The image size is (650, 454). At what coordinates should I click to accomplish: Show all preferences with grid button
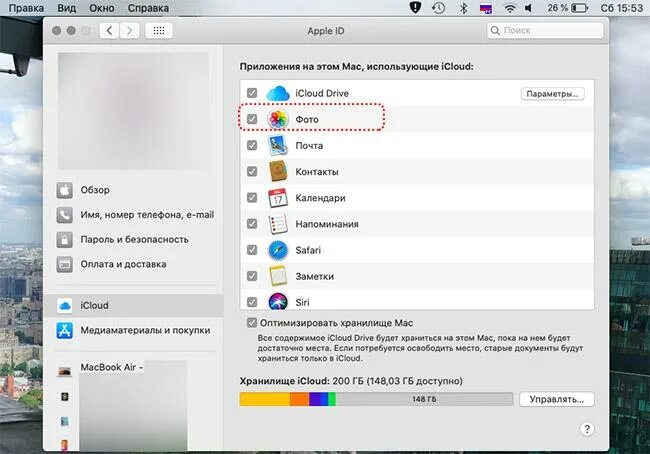[159, 31]
